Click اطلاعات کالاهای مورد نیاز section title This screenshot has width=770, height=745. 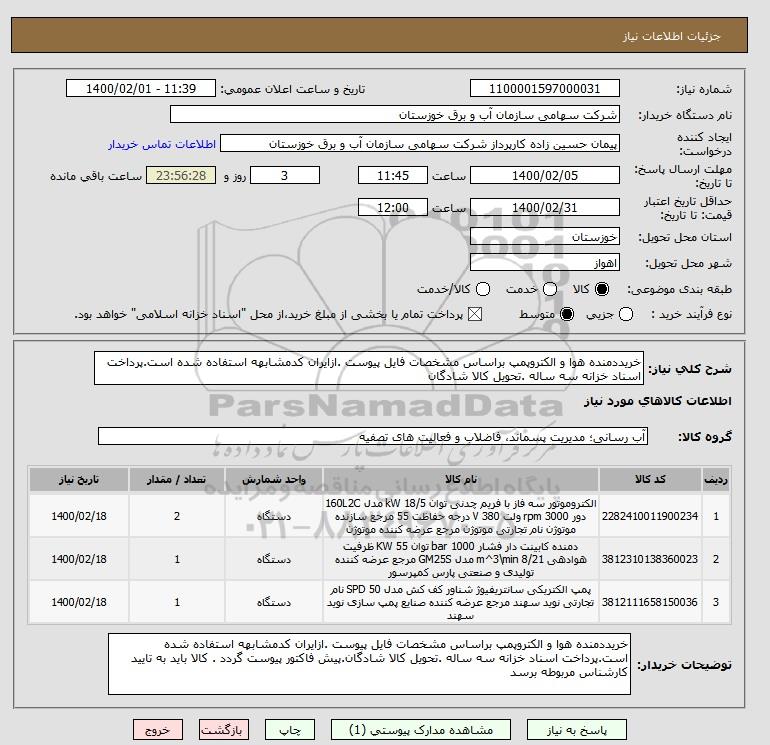658,401
